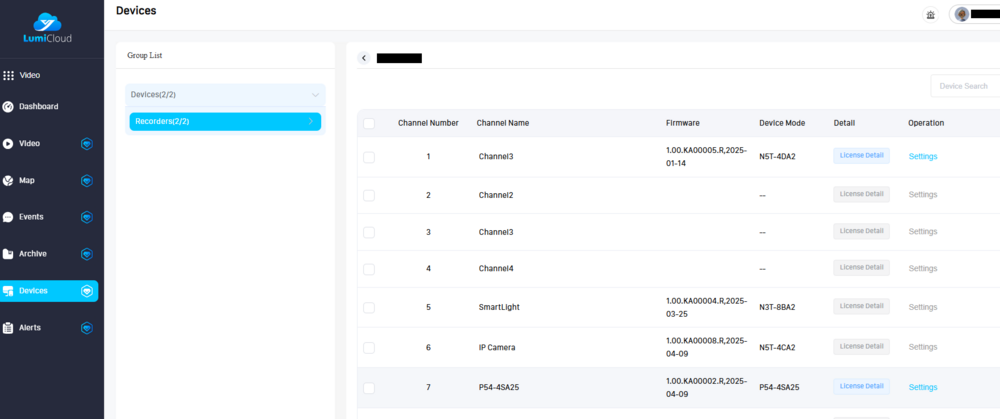Check the box for the SmartLight channel row

[369, 307]
